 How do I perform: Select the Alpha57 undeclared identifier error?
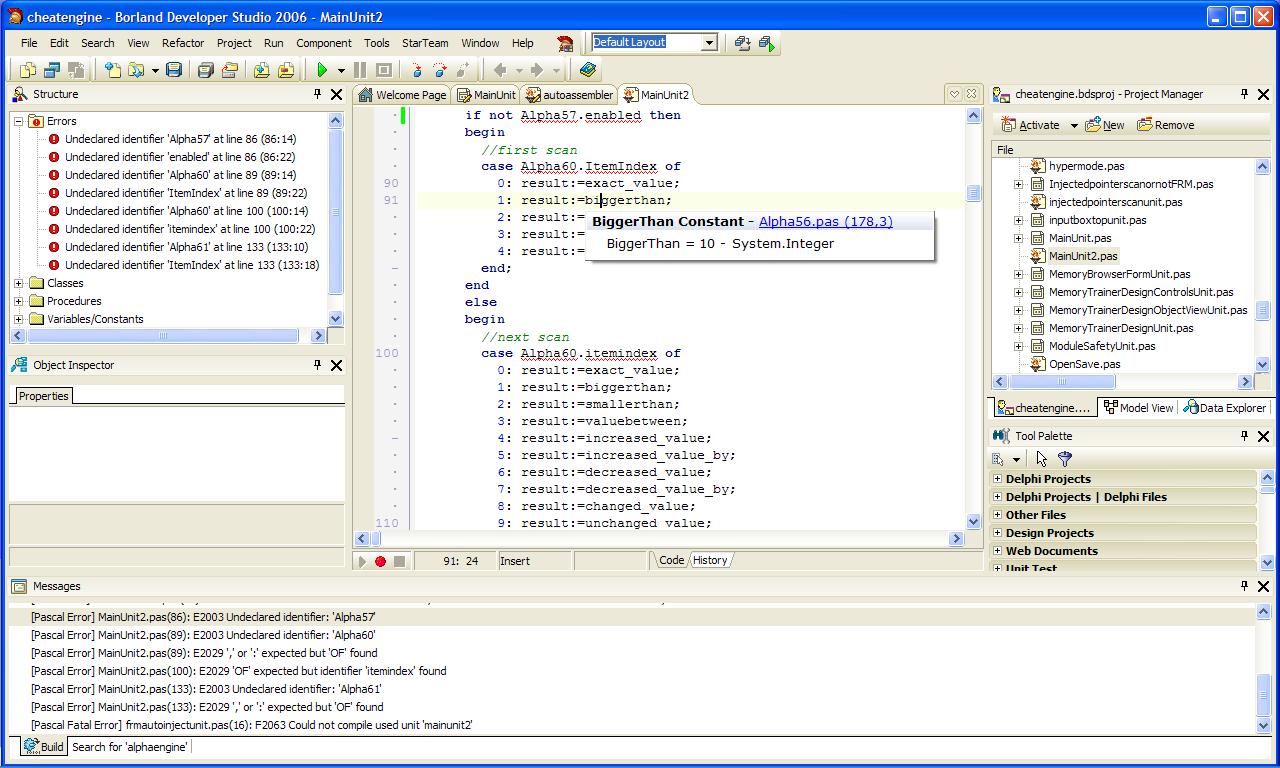point(180,139)
